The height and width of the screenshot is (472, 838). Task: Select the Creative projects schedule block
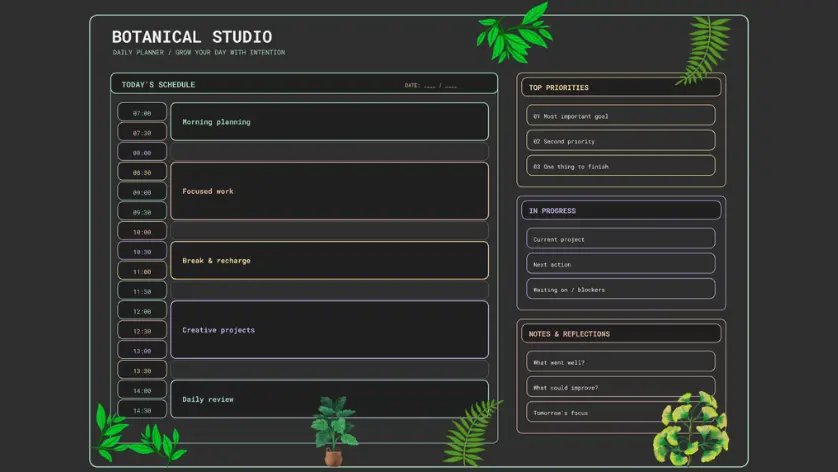[329, 330]
